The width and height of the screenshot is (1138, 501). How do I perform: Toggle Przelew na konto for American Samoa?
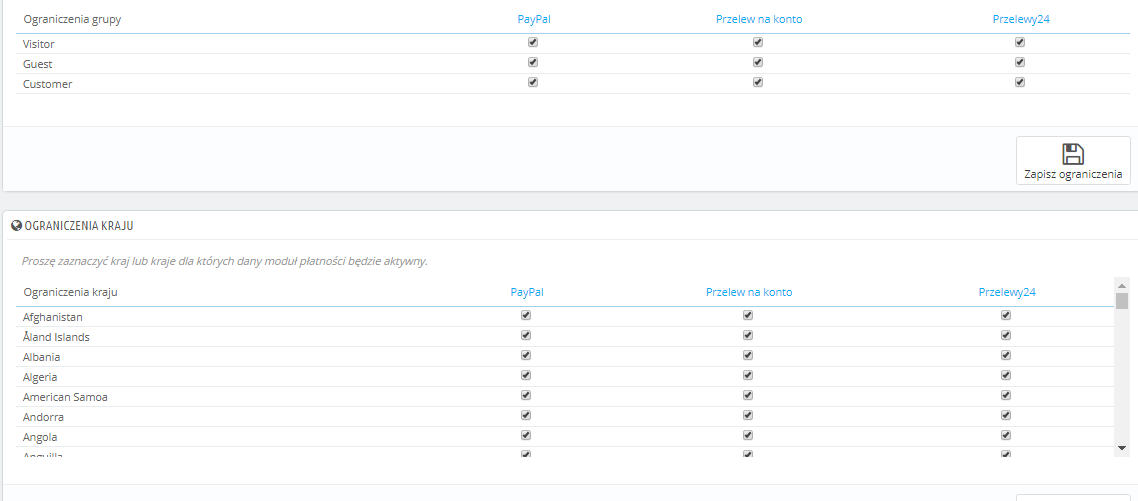pos(748,395)
